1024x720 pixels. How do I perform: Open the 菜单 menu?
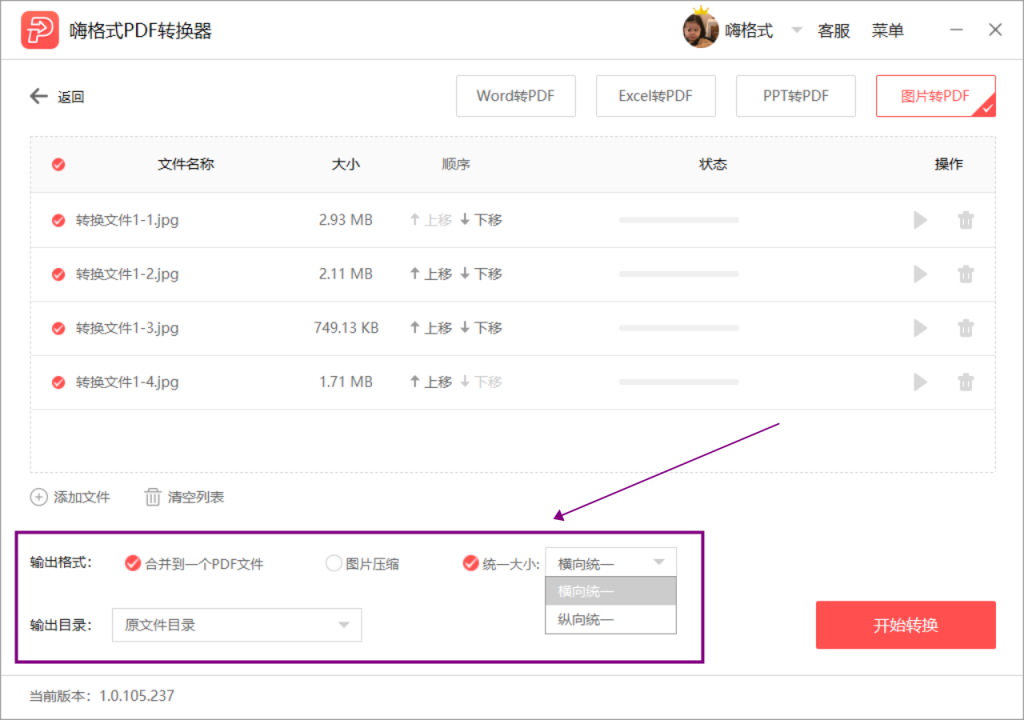[x=887, y=31]
